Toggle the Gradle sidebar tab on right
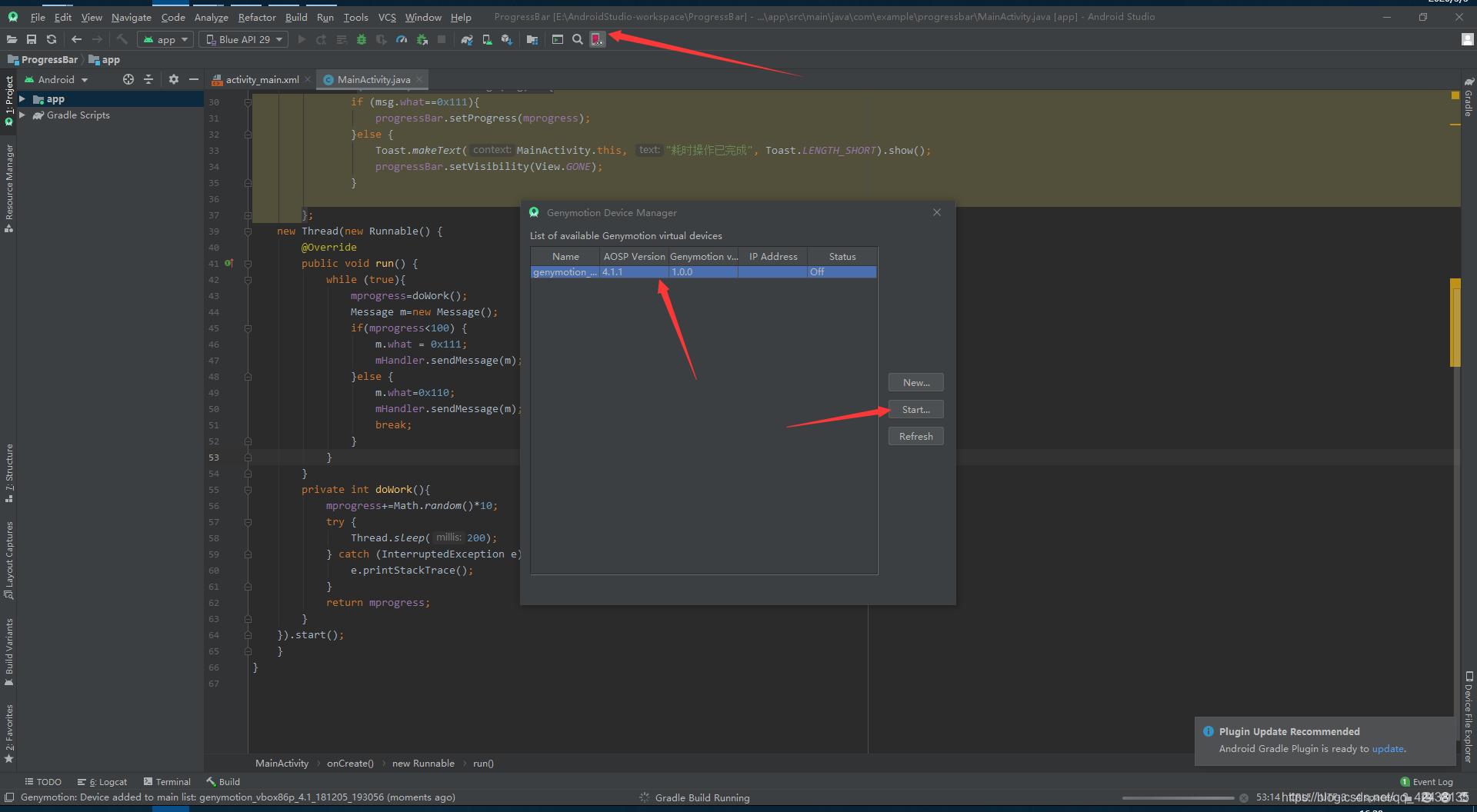Image resolution: width=1477 pixels, height=812 pixels. [x=1469, y=97]
